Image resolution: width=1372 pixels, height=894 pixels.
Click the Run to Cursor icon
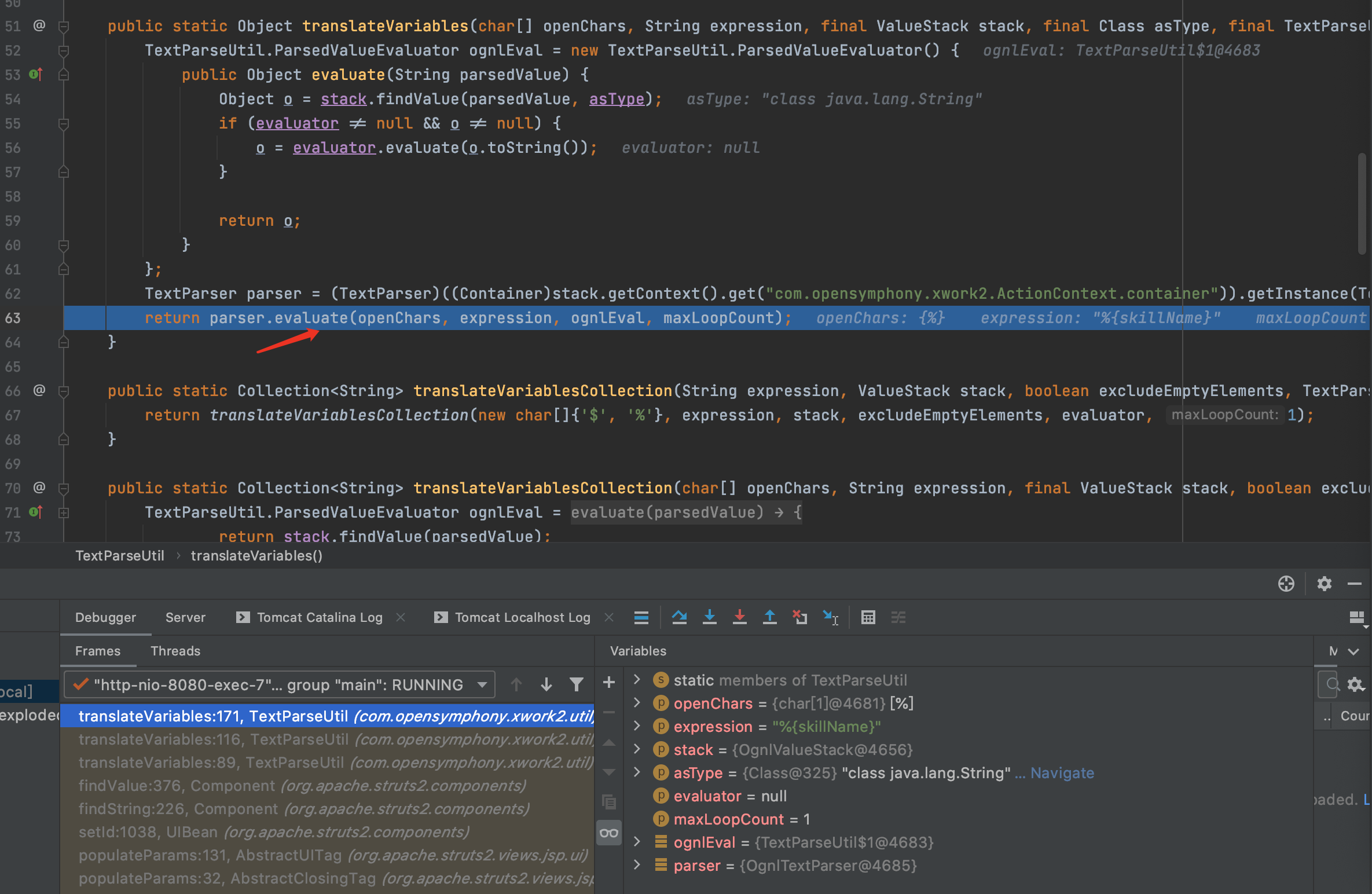(830, 618)
